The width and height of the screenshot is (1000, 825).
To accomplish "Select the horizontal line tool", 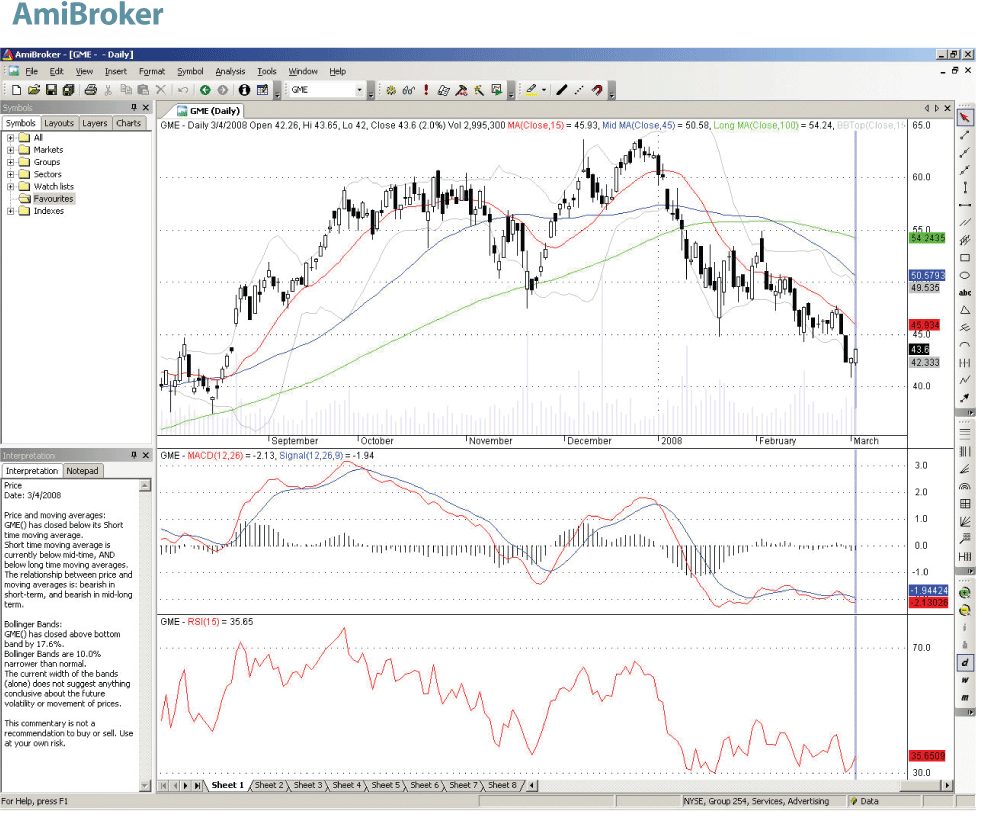I will pos(964,205).
